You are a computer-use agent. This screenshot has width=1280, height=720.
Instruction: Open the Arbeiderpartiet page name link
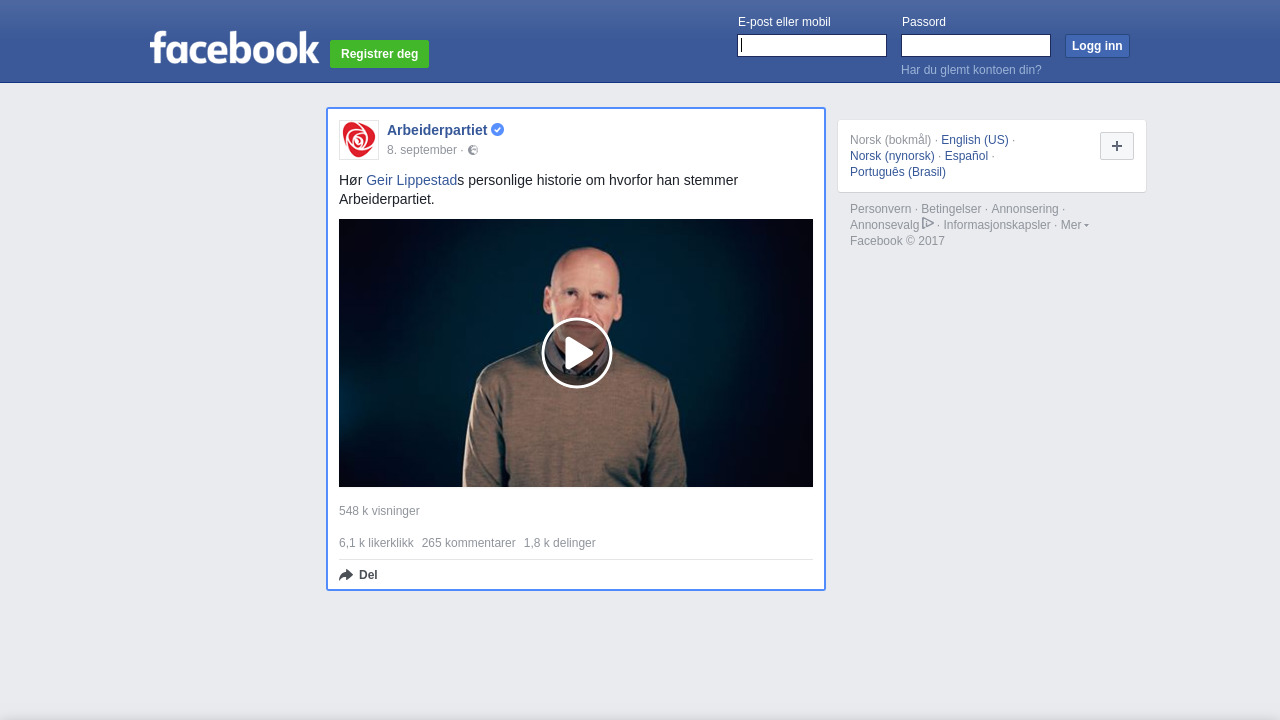(437, 130)
